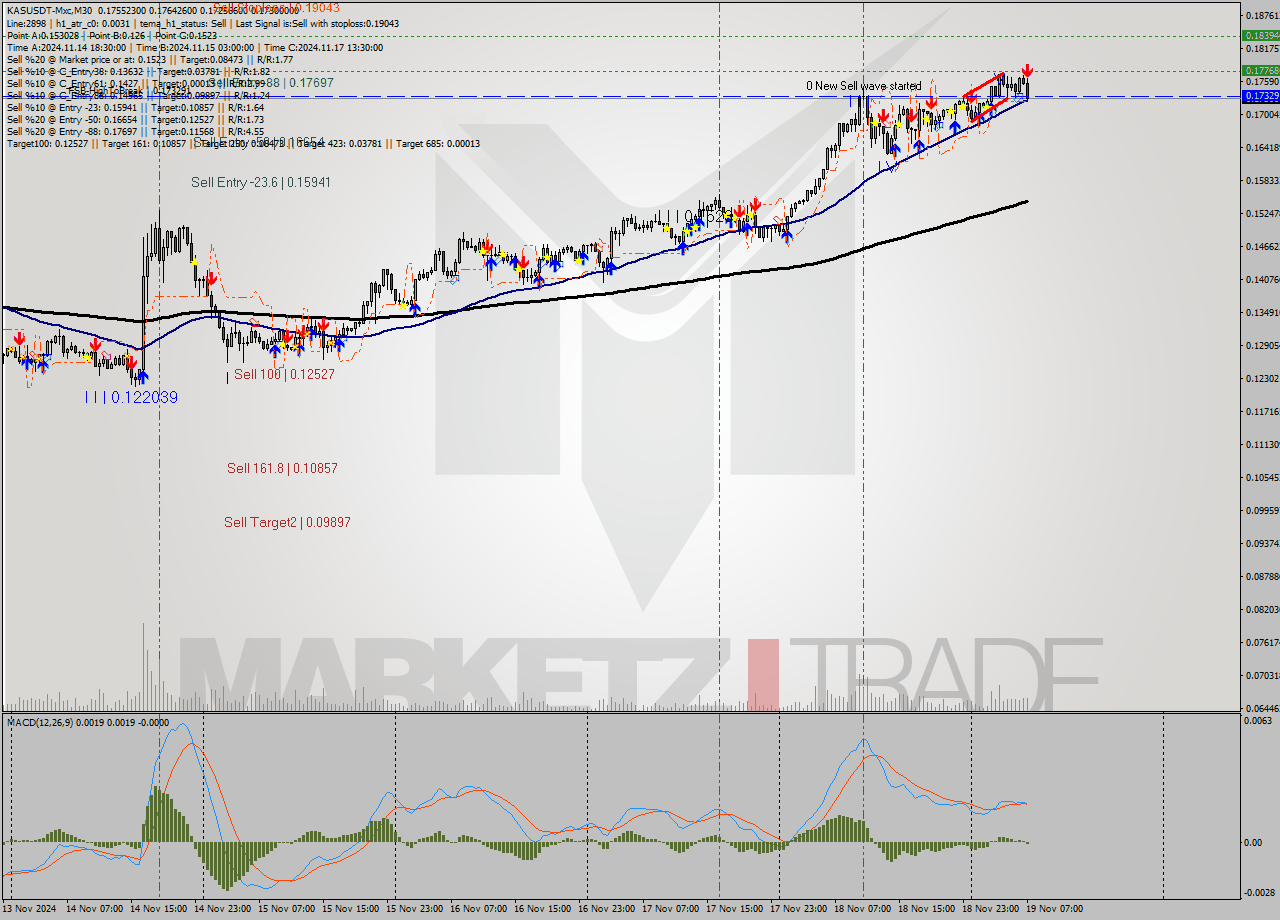1280x920 pixels.
Task: Click the 'Sell %20 @ Entry -50' line
Action: click(137, 119)
